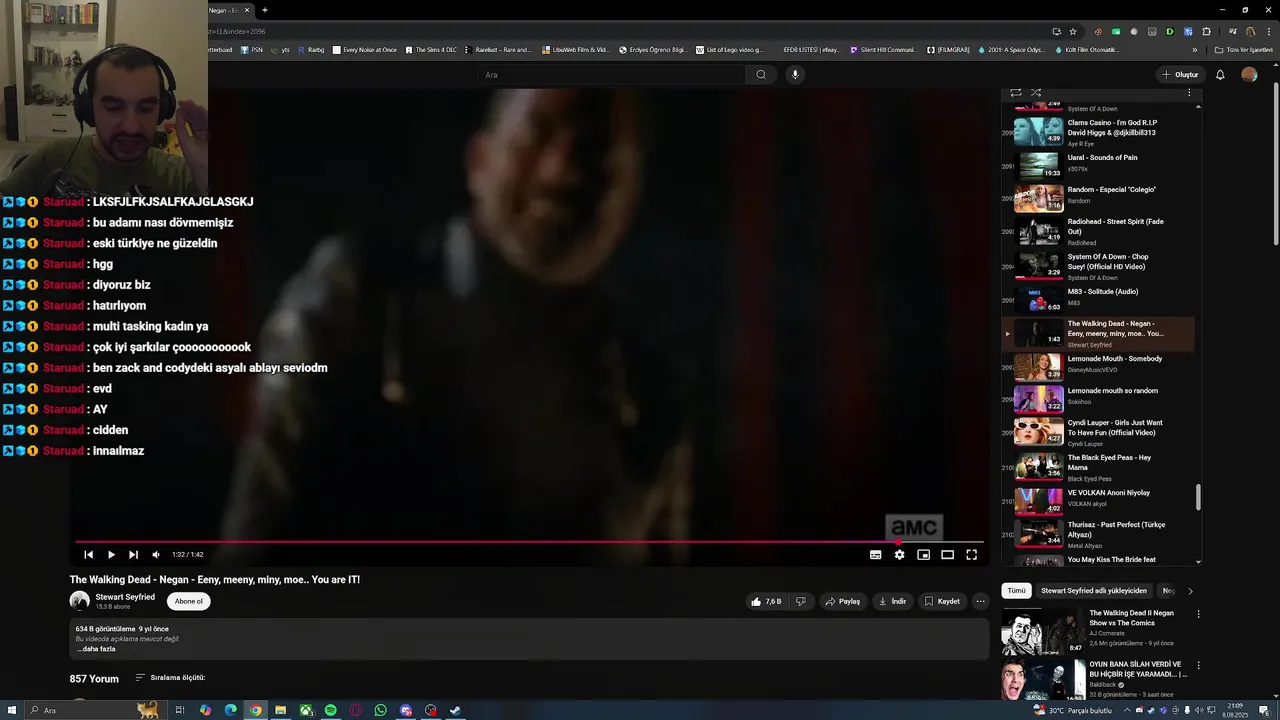Dislike the video with thumbs down
1280x720 pixels.
(x=800, y=601)
